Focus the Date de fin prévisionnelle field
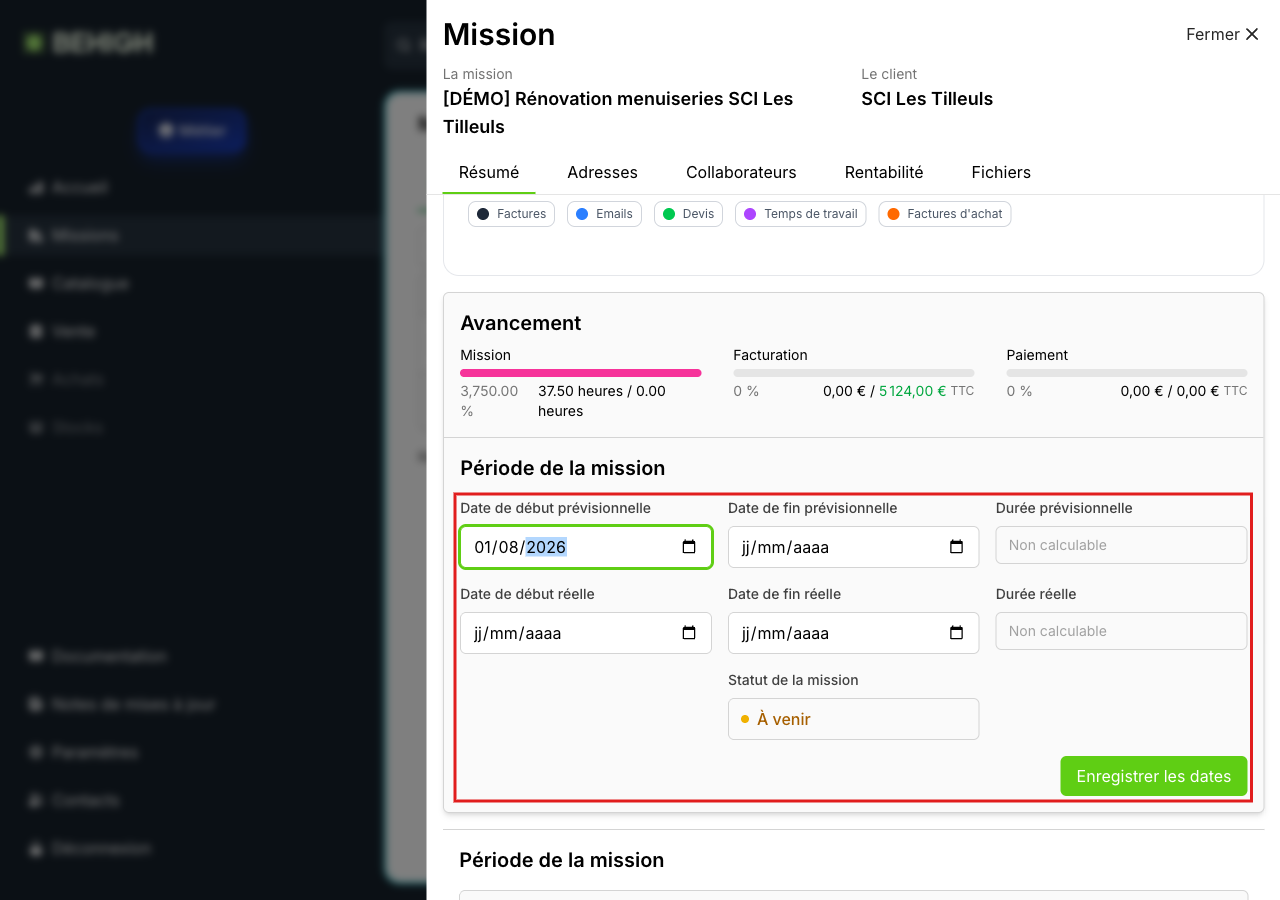The width and height of the screenshot is (1280, 900). point(853,547)
